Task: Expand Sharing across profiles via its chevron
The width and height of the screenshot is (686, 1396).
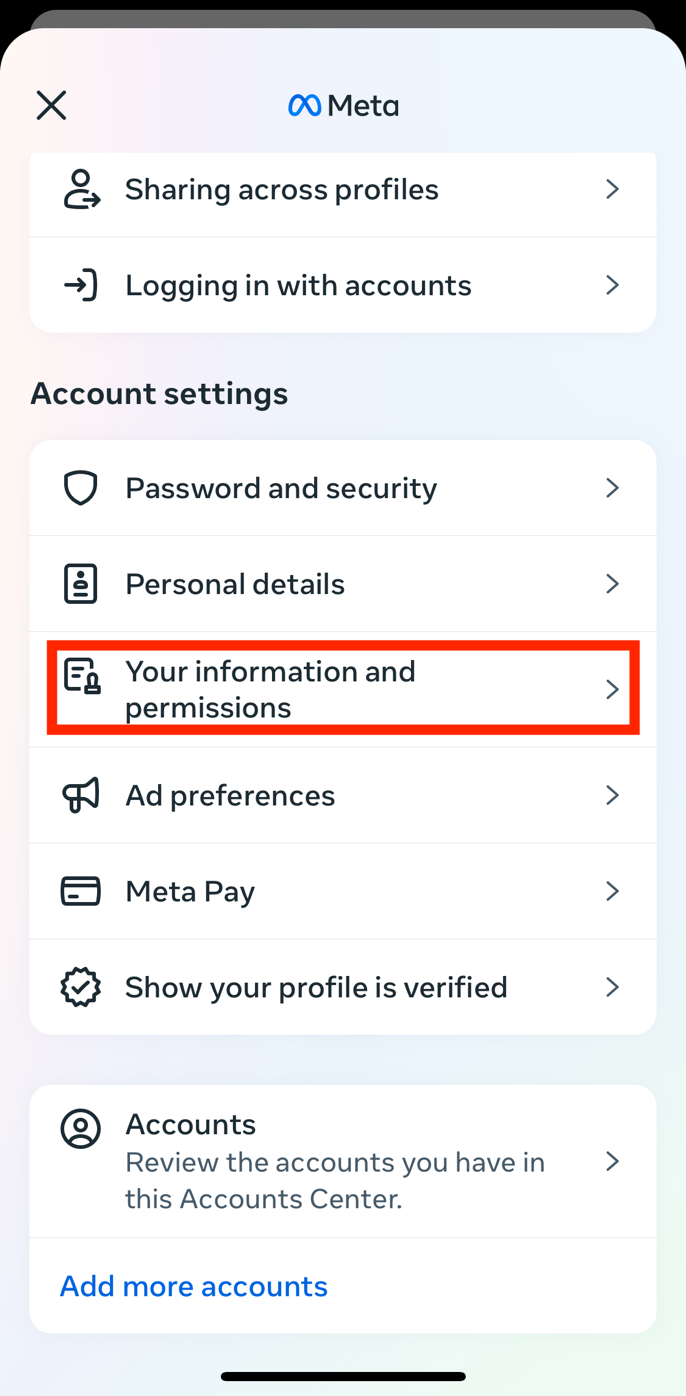Action: [x=612, y=189]
